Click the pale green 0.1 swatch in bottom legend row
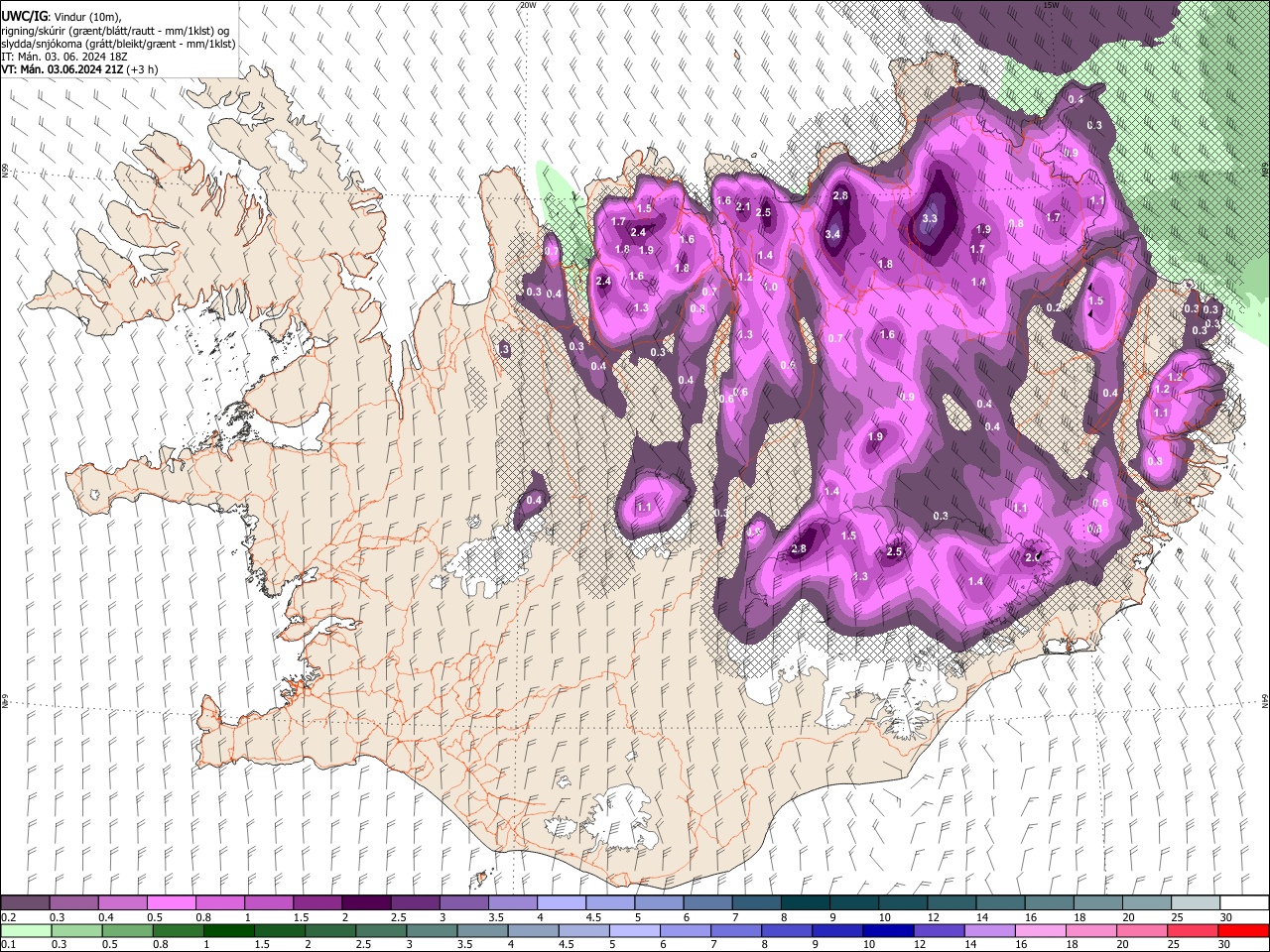Screen dimensions: 1270x952 [26, 930]
